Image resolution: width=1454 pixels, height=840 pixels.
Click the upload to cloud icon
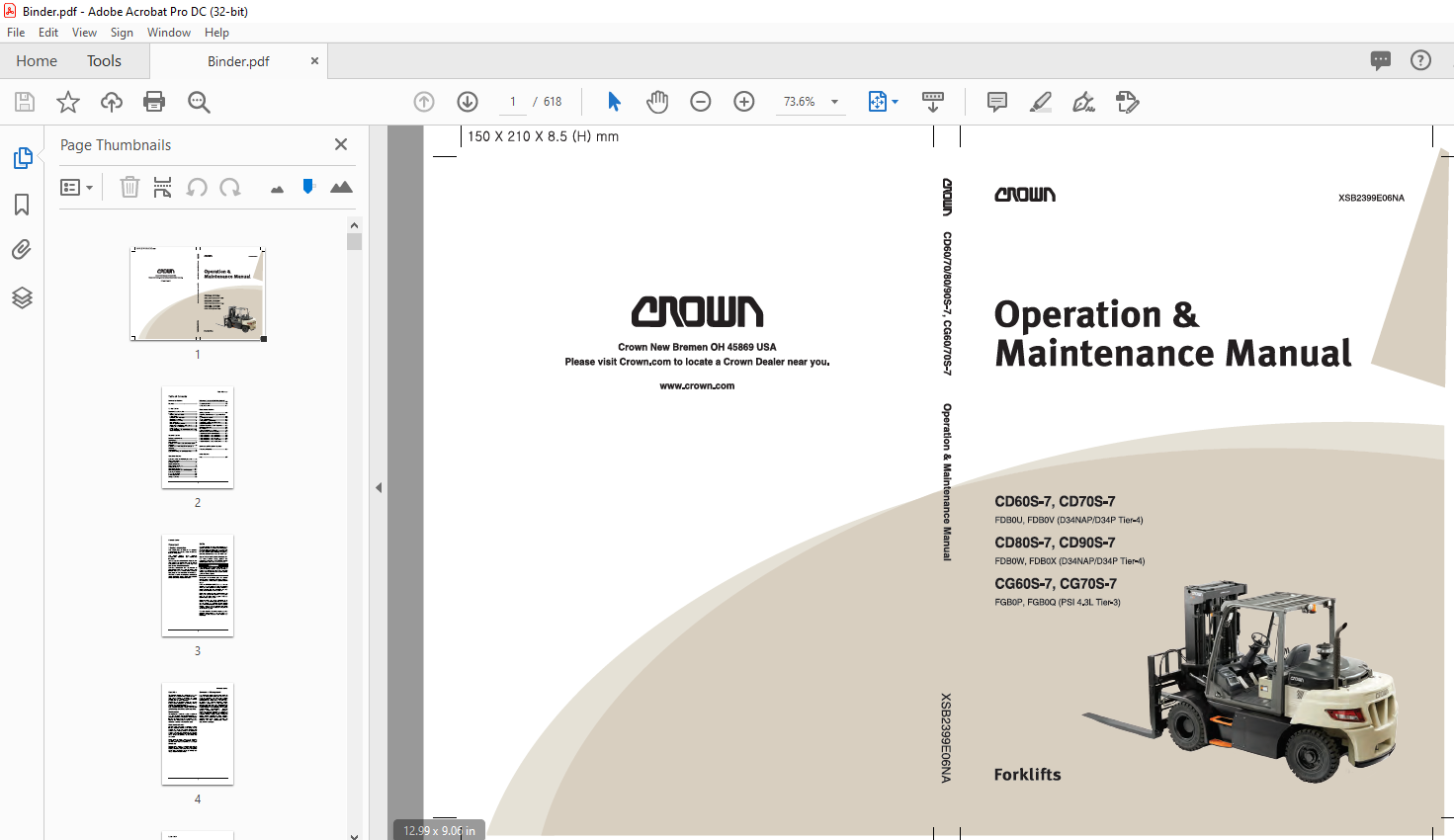(x=112, y=102)
